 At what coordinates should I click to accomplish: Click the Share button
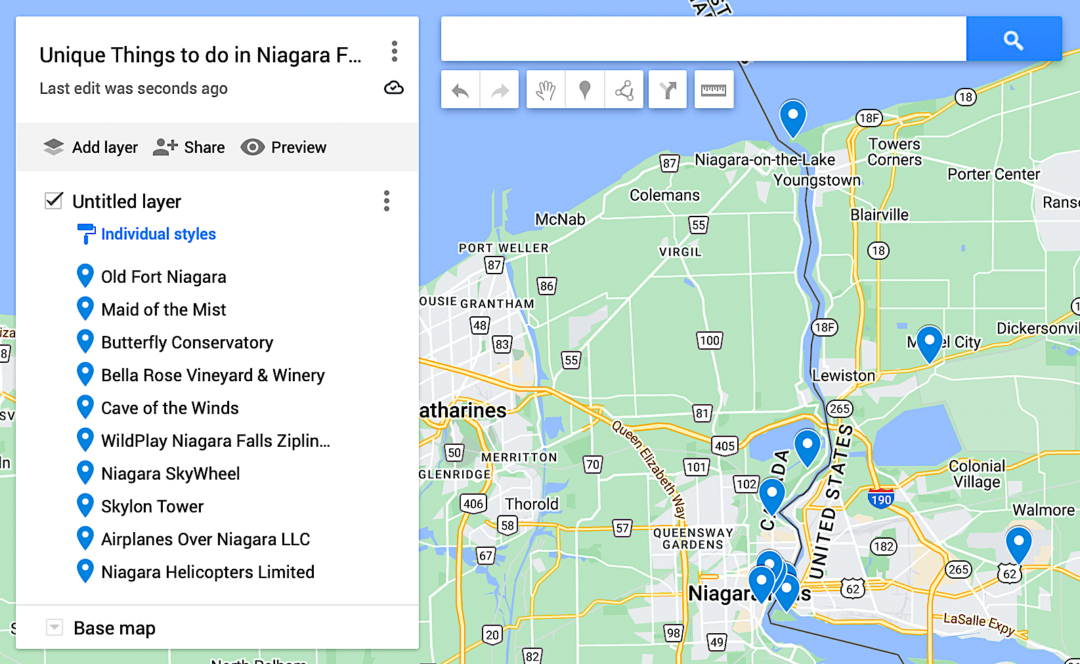[189, 147]
